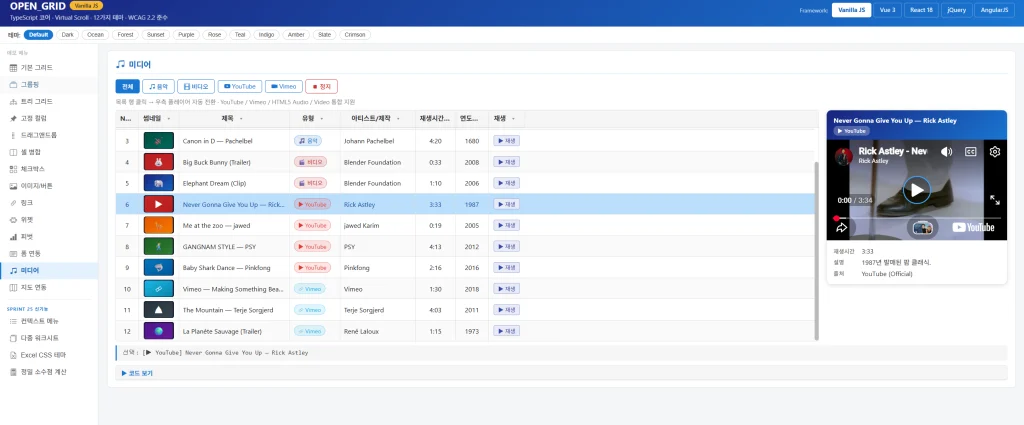Open the 고정 컬럼 pin item
Viewport: 1024px width, 425px height.
pyautogui.click(x=49, y=118)
